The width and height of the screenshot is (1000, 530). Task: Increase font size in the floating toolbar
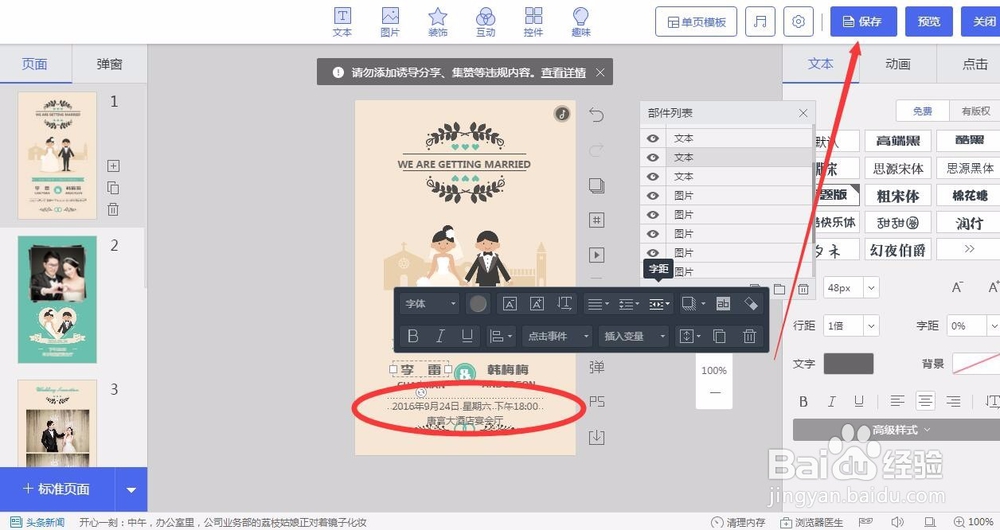[537, 304]
